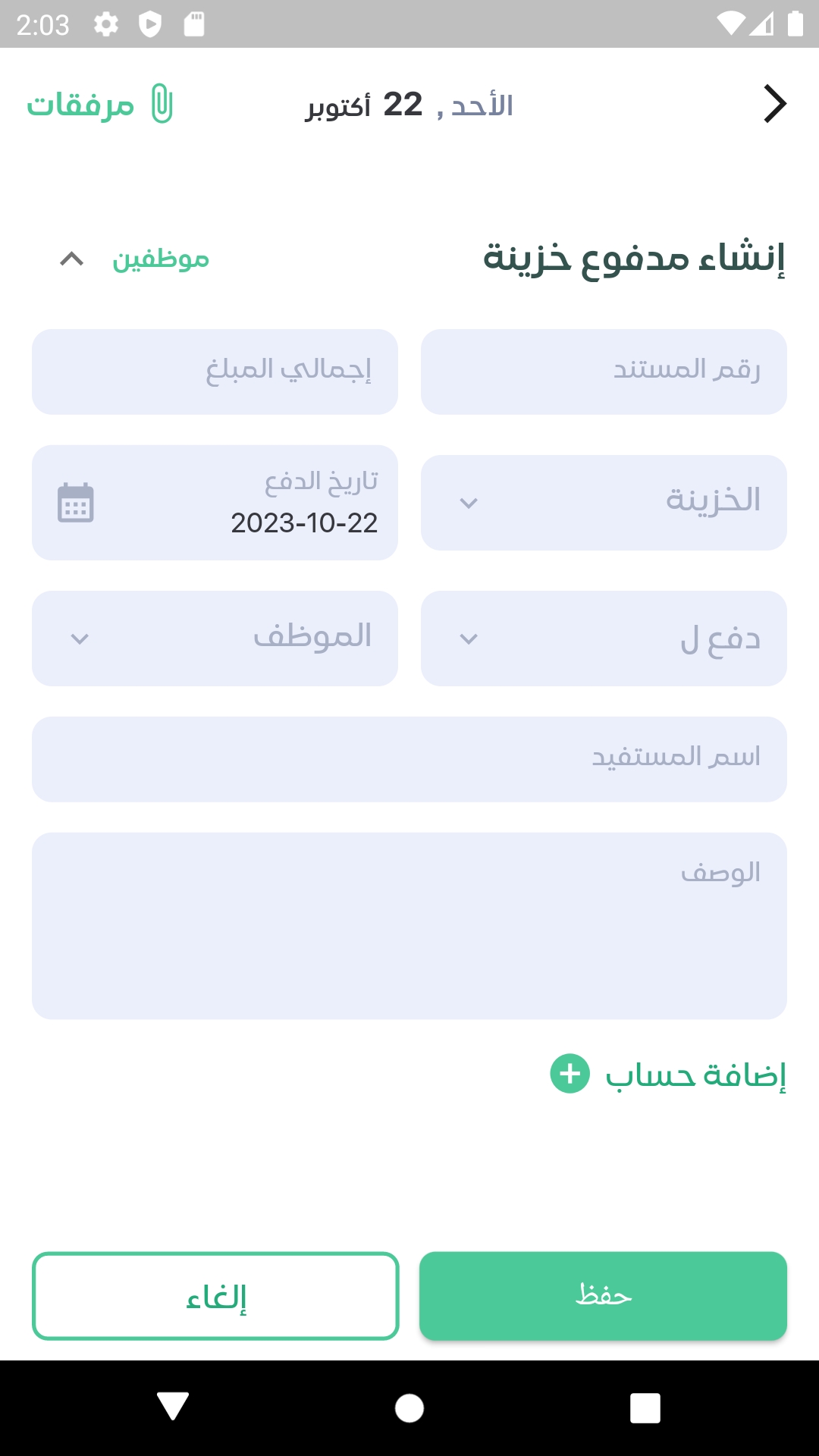Tap inside the الوصف description text area
Viewport: 819px width, 1456px height.
pyautogui.click(x=409, y=926)
